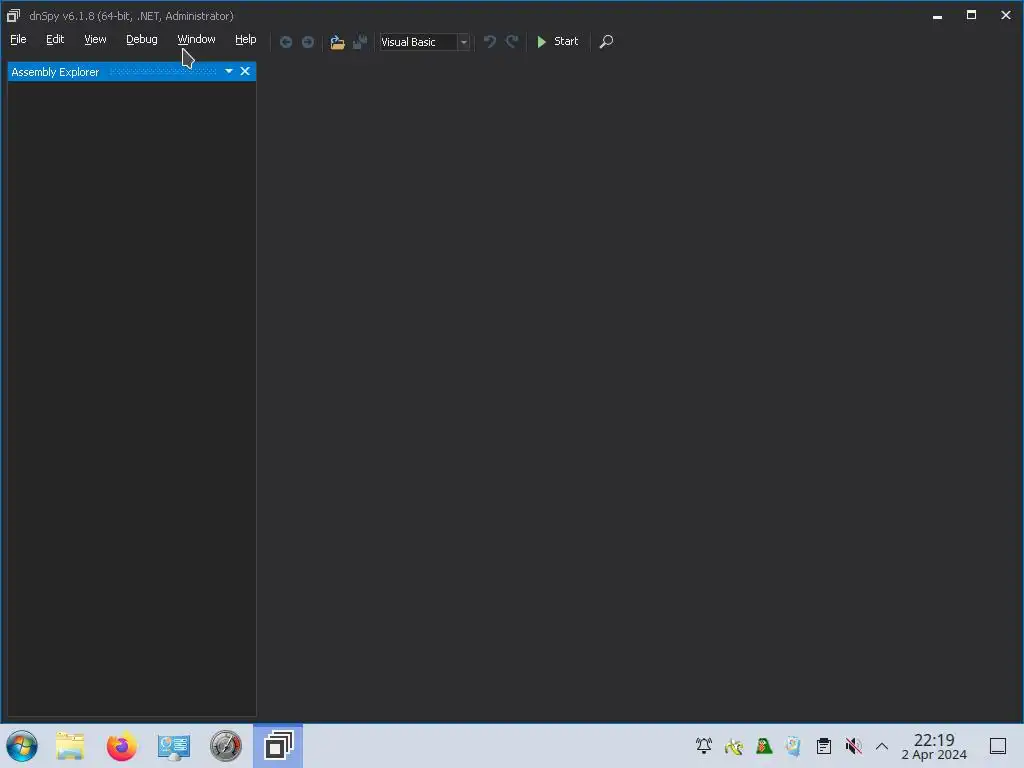The image size is (1024, 768).
Task: Open the Windows Start menu orb
Action: coord(22,746)
